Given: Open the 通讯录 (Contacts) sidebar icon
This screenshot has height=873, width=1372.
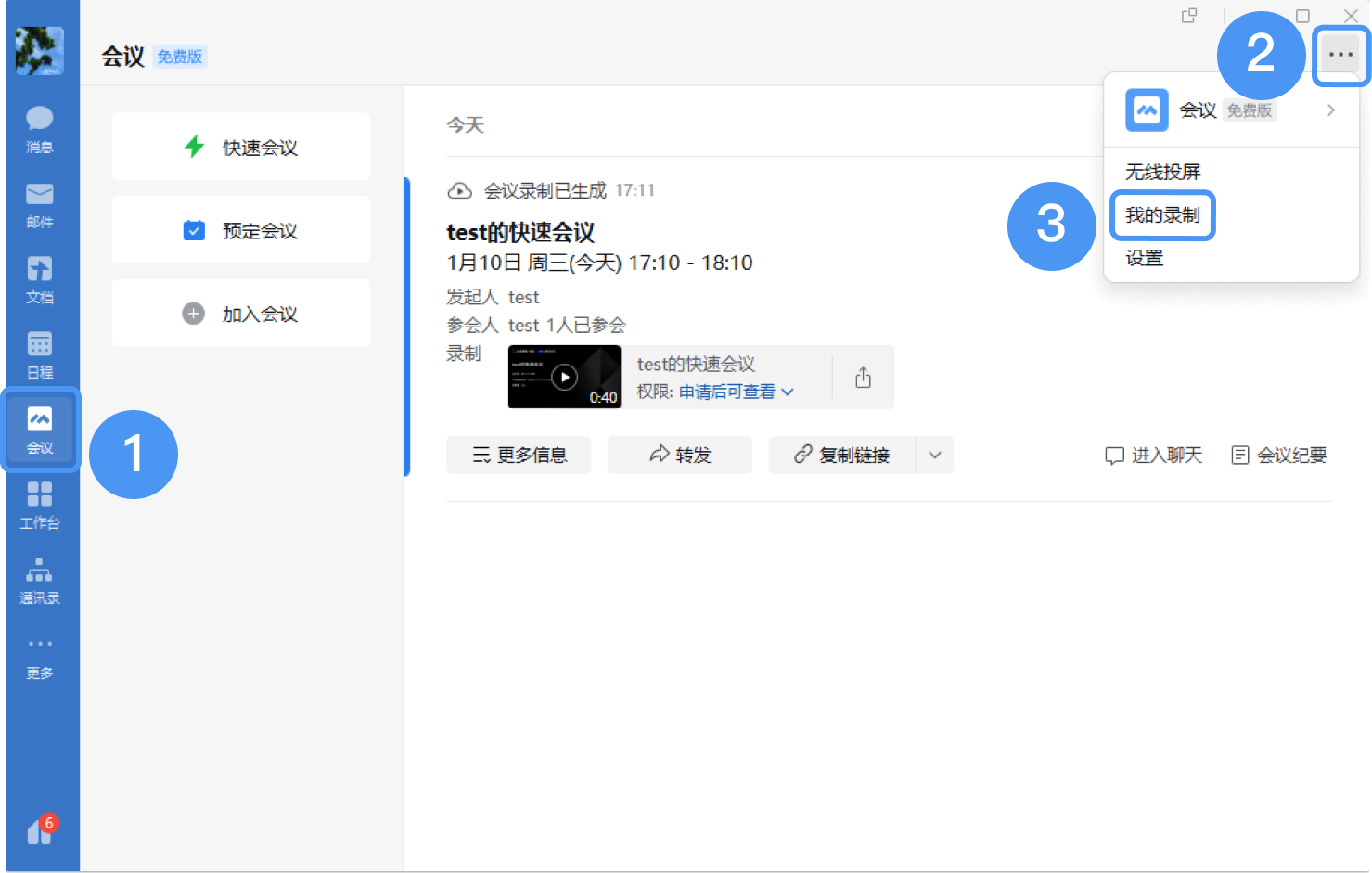Looking at the screenshot, I should (x=40, y=580).
